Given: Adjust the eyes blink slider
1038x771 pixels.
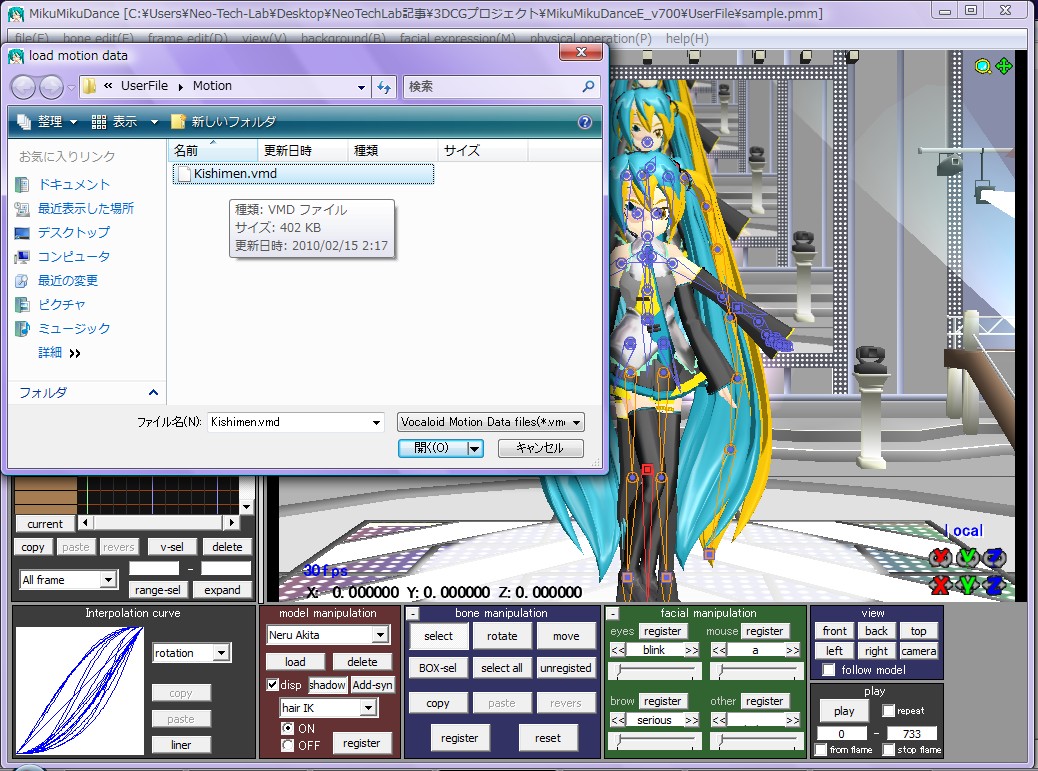Looking at the screenshot, I should (655, 672).
